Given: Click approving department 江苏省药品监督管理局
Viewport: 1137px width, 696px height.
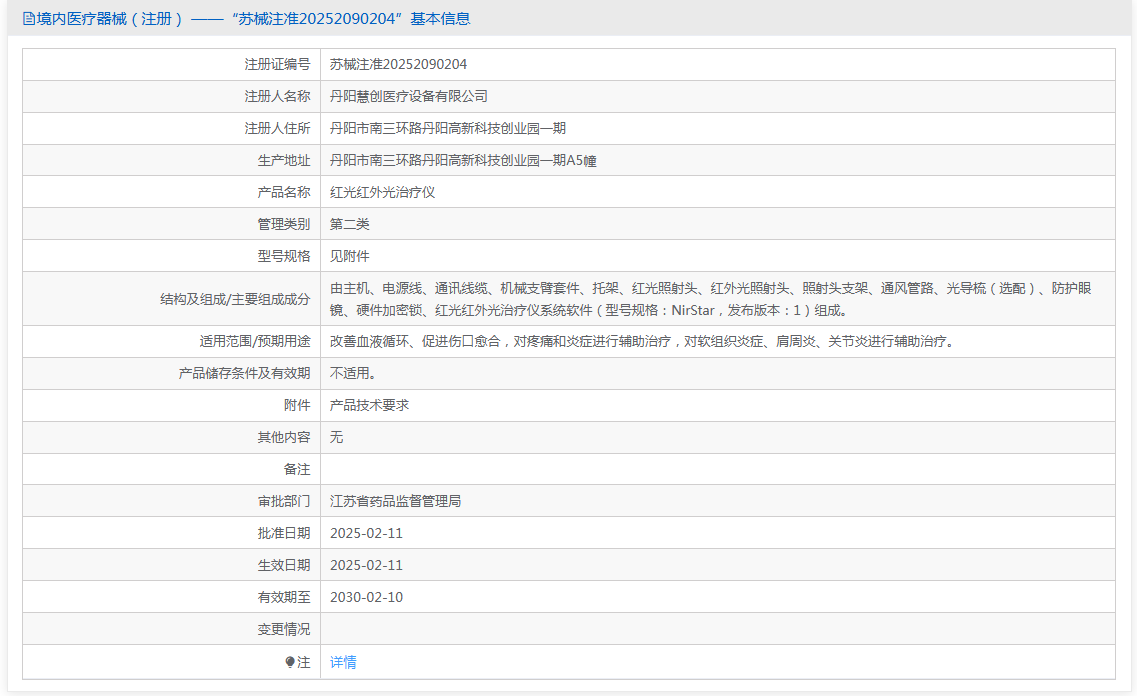Looking at the screenshot, I should tap(395, 501).
